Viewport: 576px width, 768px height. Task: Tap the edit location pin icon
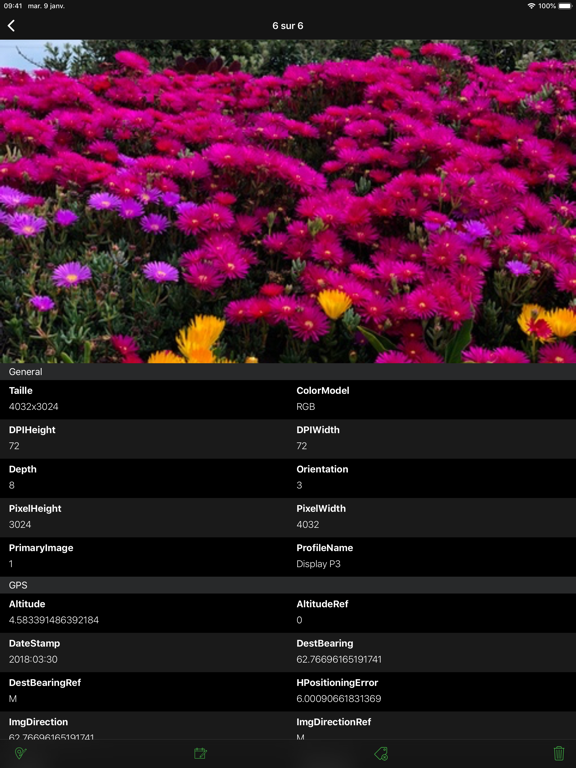20,753
